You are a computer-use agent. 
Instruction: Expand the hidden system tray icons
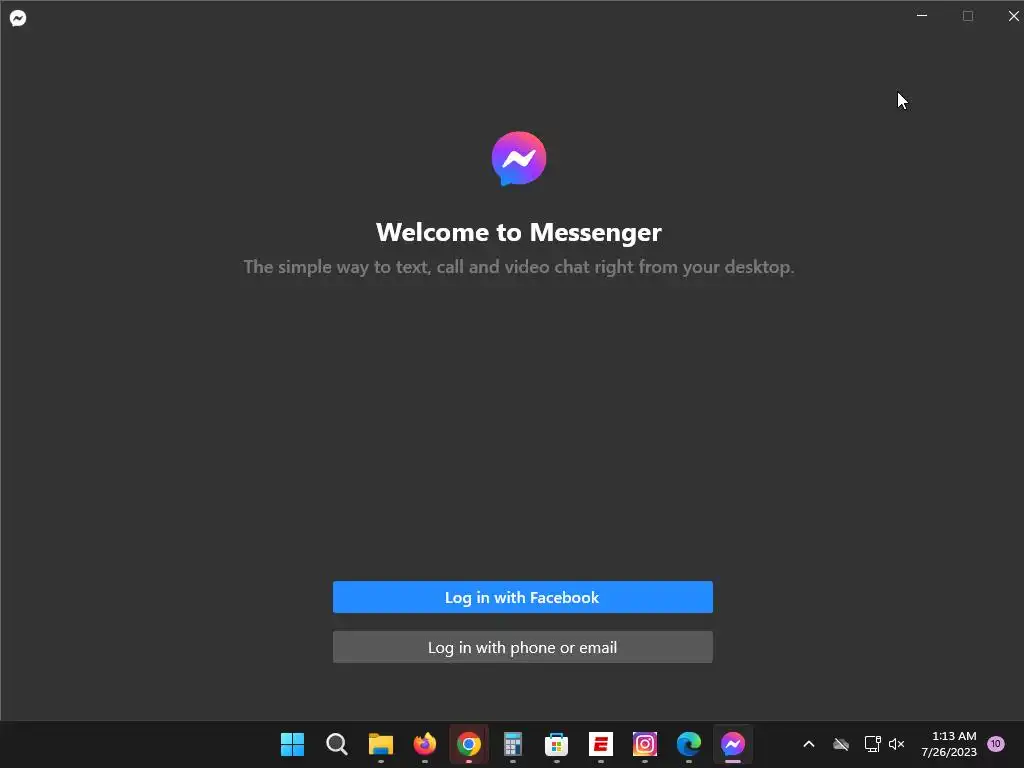808,744
